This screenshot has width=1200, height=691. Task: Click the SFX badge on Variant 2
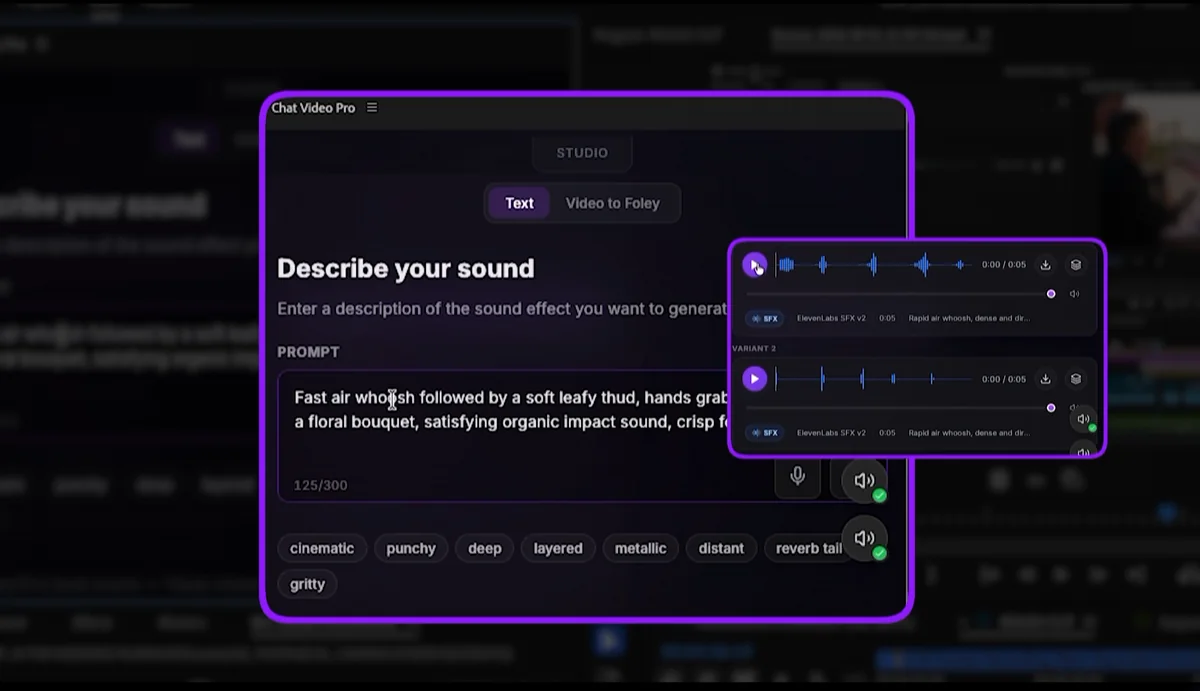(x=764, y=433)
